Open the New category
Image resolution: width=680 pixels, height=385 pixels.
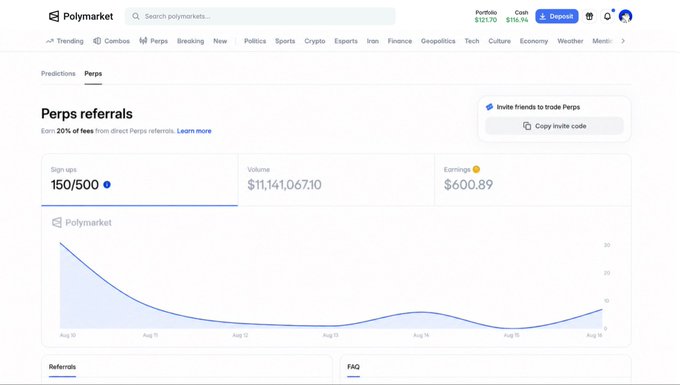coord(220,41)
